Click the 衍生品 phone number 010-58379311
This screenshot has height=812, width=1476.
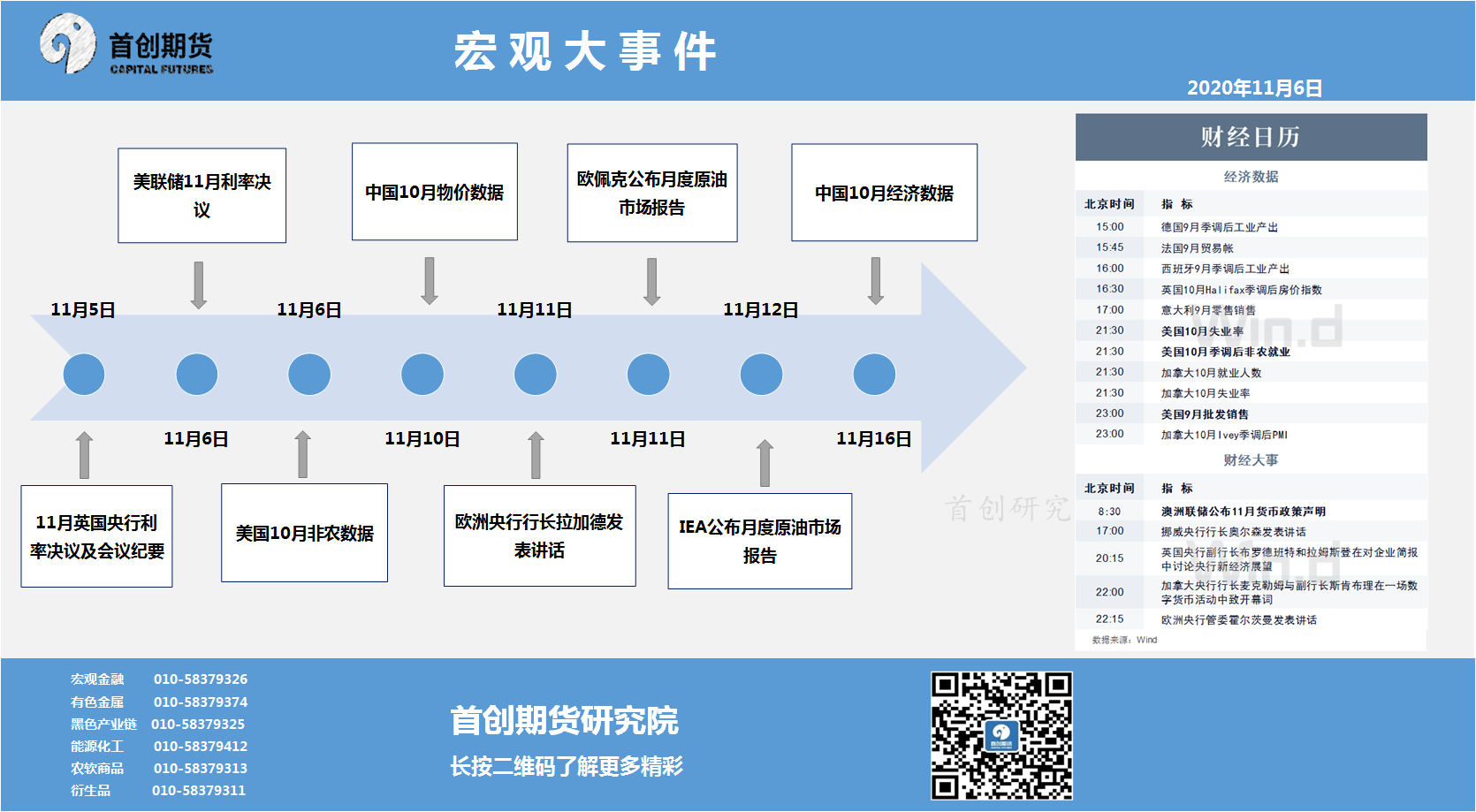(199, 790)
